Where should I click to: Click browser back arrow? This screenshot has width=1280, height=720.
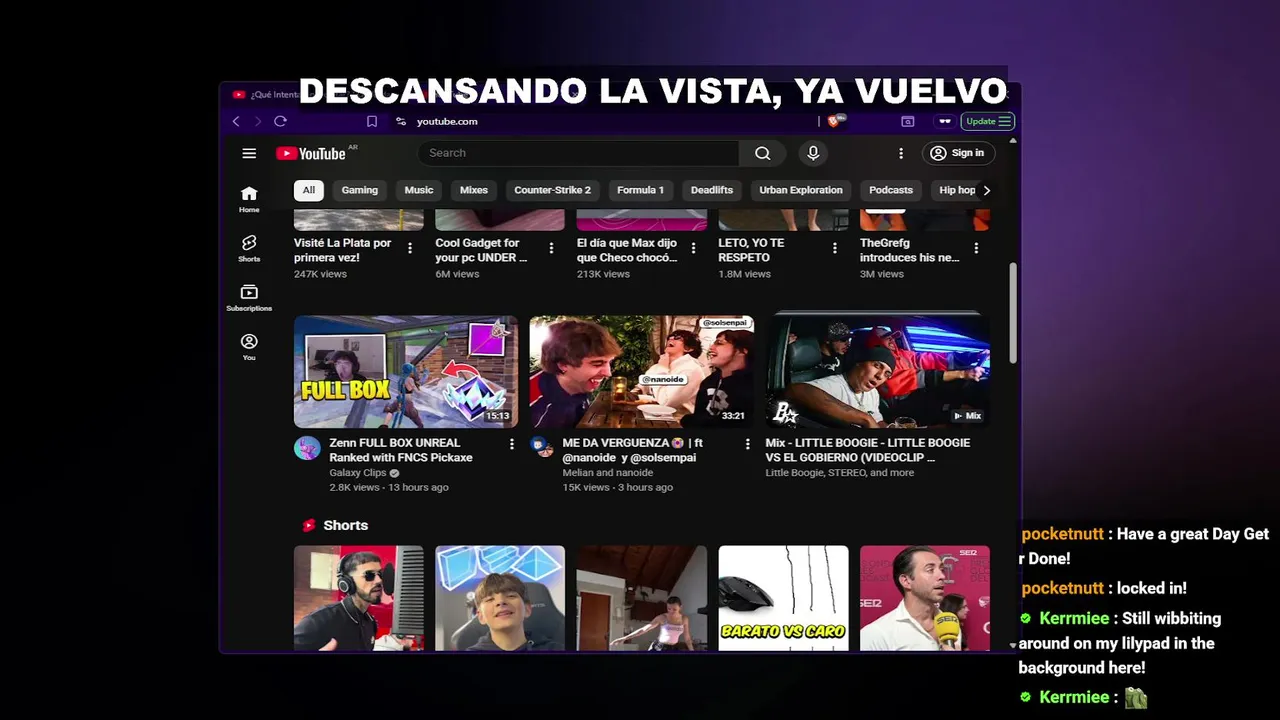pyautogui.click(x=236, y=121)
